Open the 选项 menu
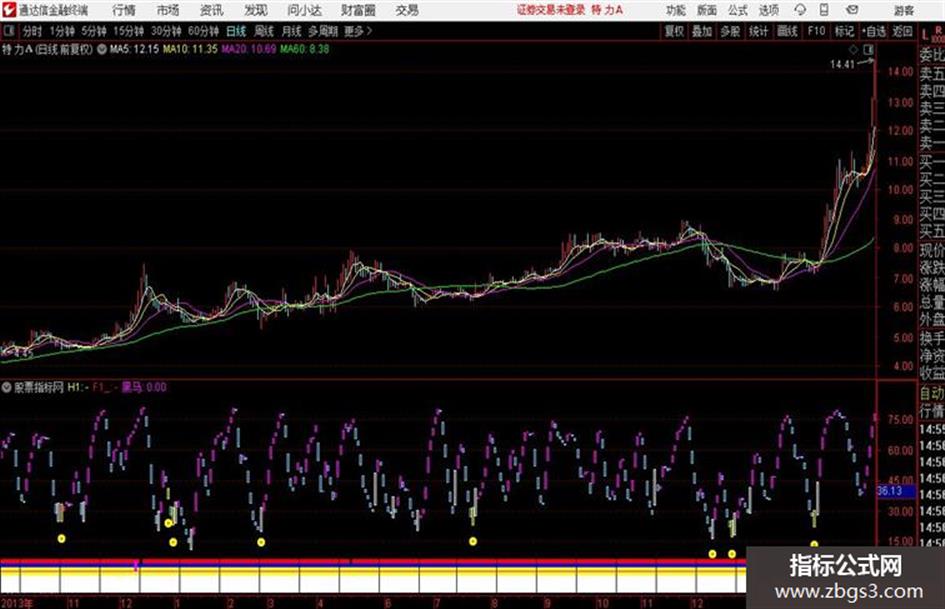This screenshot has width=945, height=609. 768,10
